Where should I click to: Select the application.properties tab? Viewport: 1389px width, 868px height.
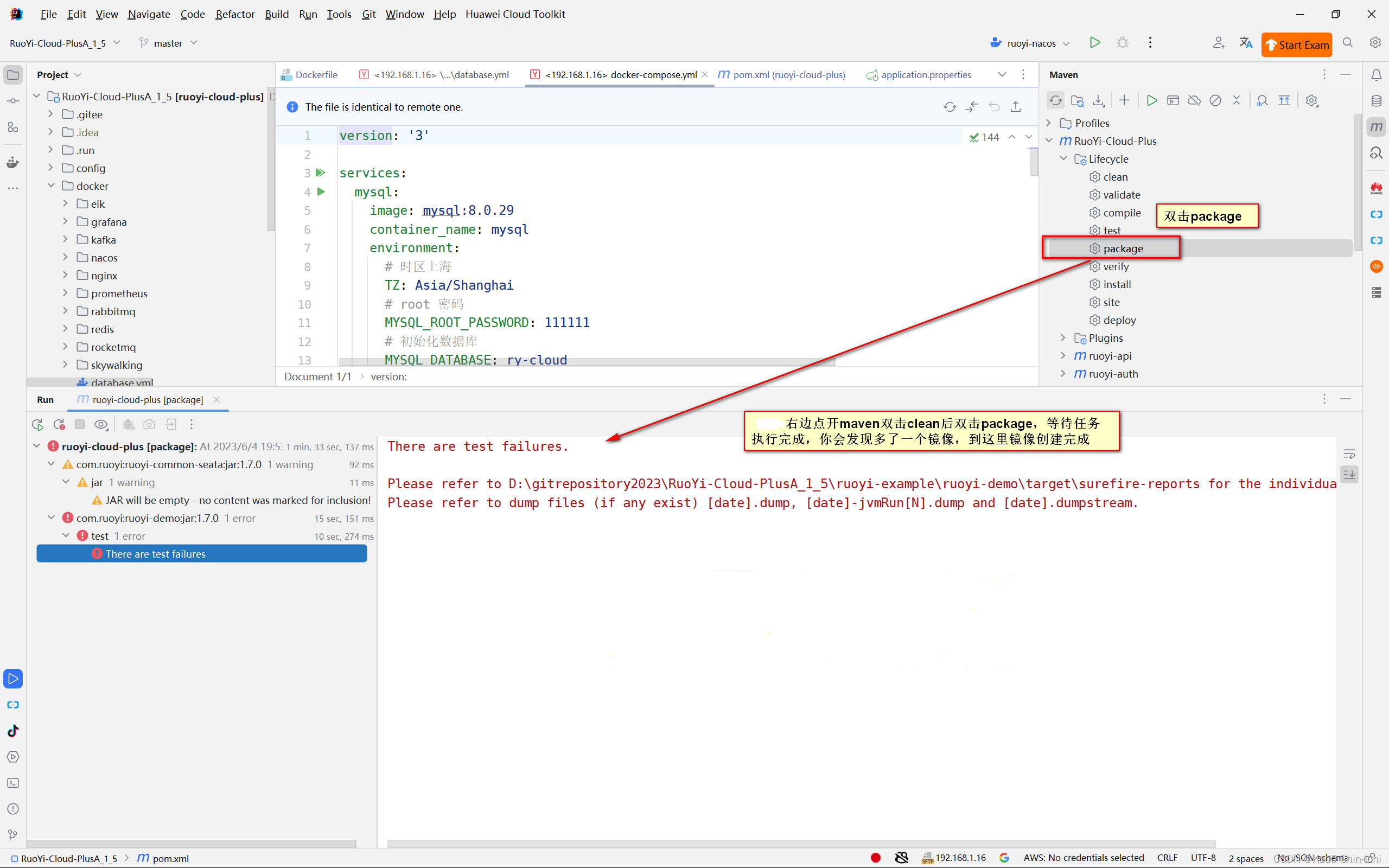pyautogui.click(x=920, y=75)
